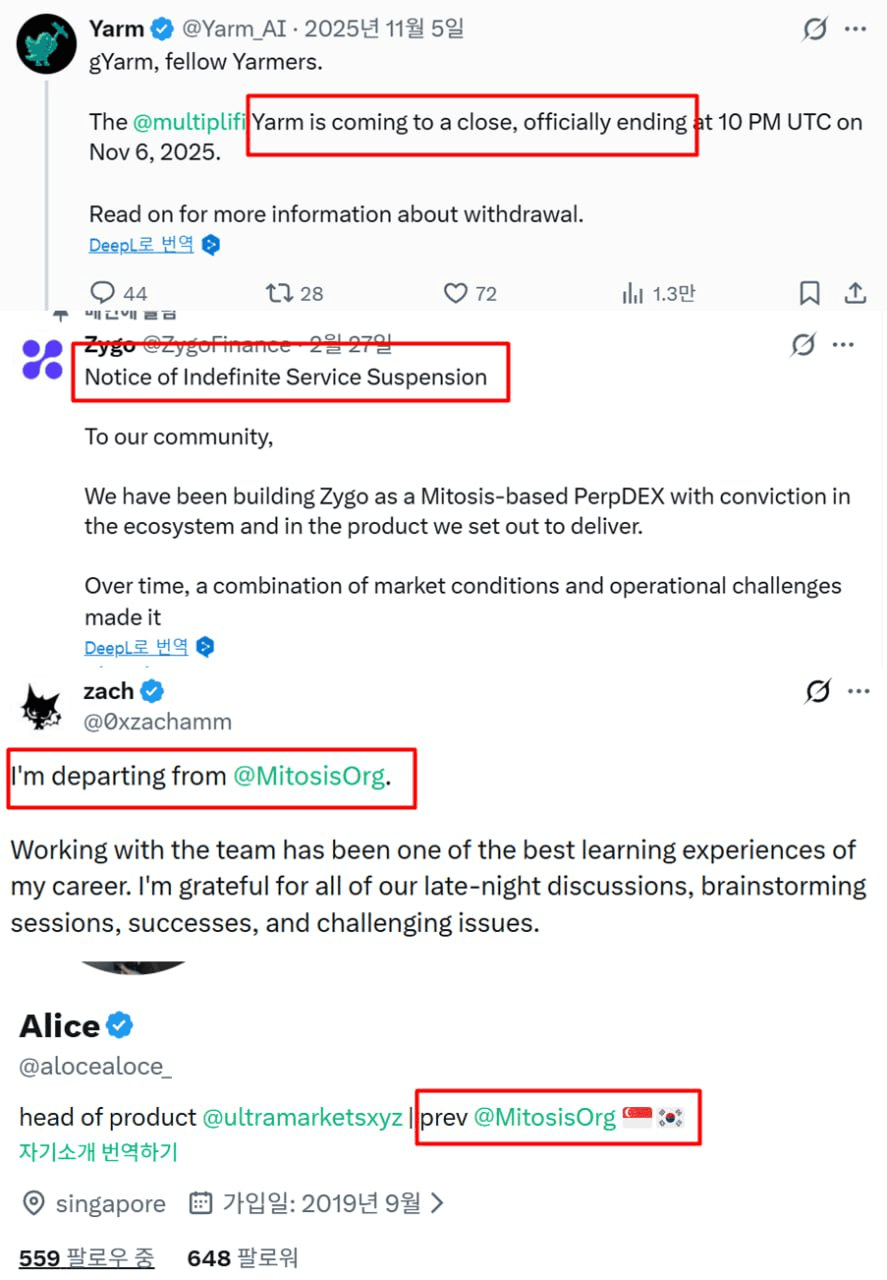
Task: Open more options on Yarm's post
Action: tap(855, 29)
